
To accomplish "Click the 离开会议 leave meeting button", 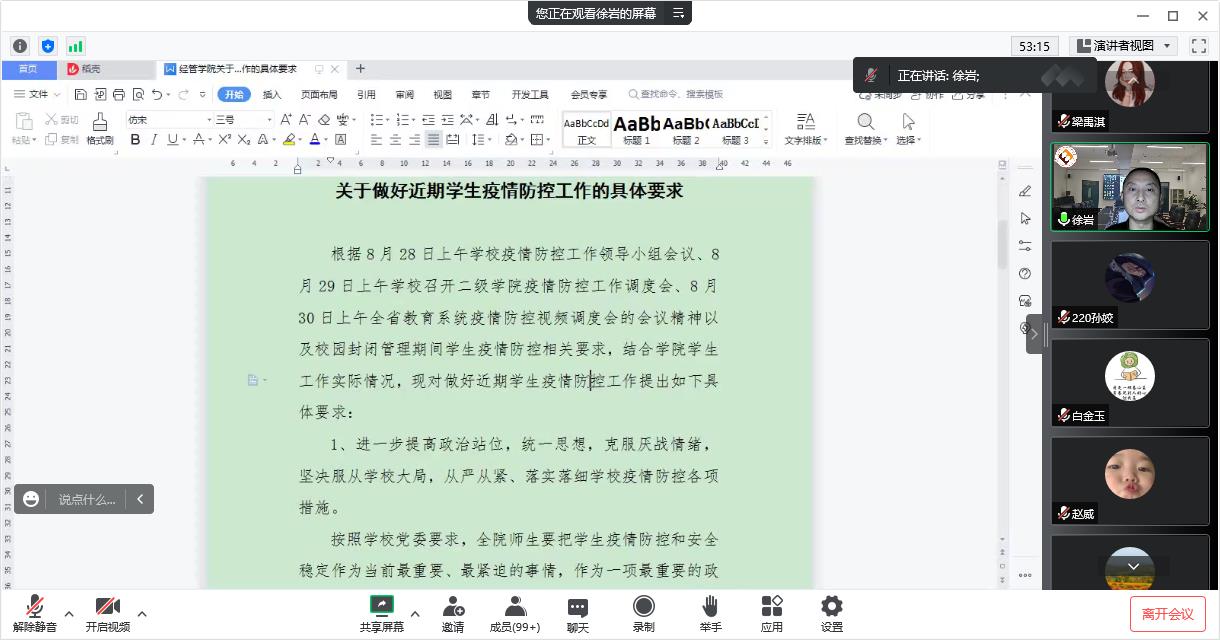I will pos(1168,614).
